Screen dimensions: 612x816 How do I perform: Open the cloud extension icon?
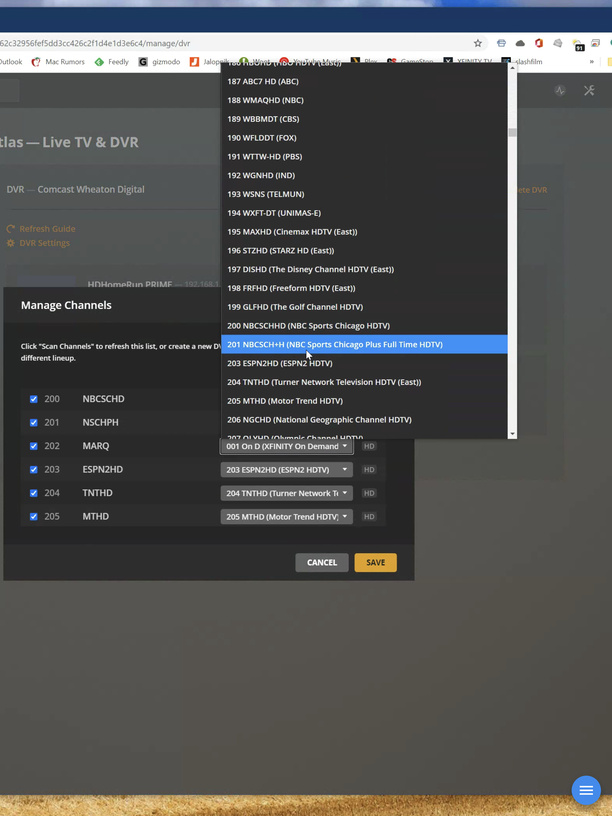[x=520, y=43]
